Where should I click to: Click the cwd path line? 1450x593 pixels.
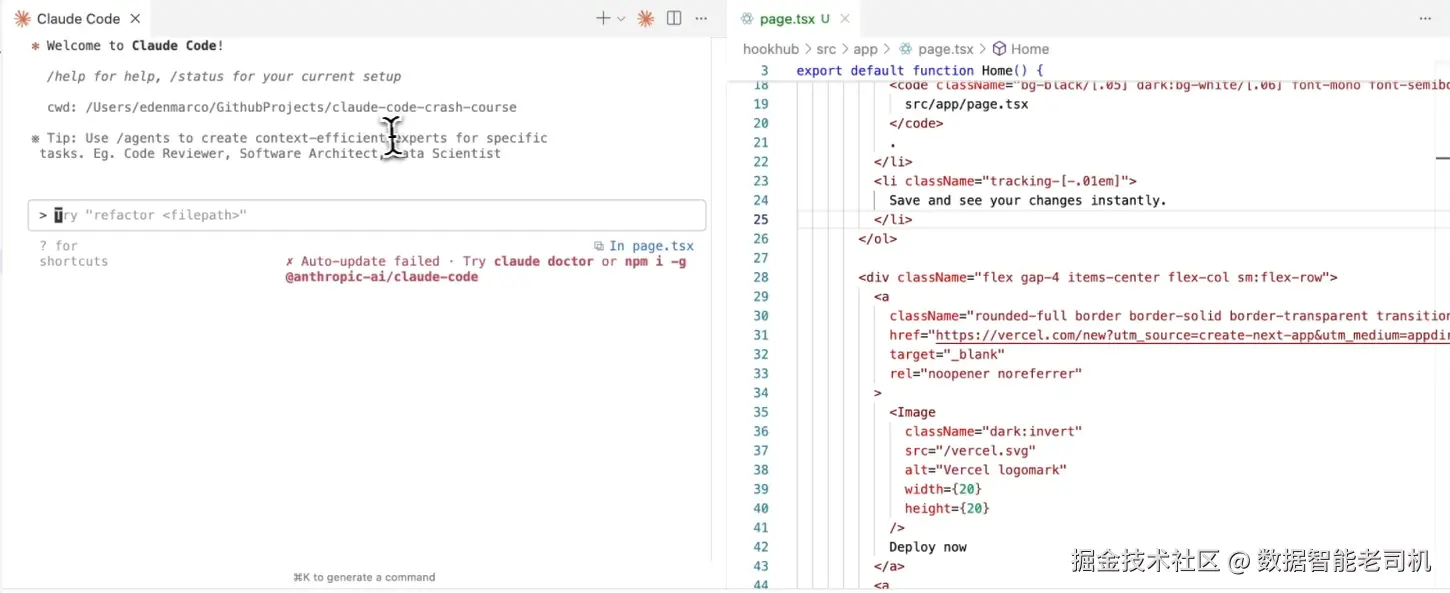(x=282, y=107)
